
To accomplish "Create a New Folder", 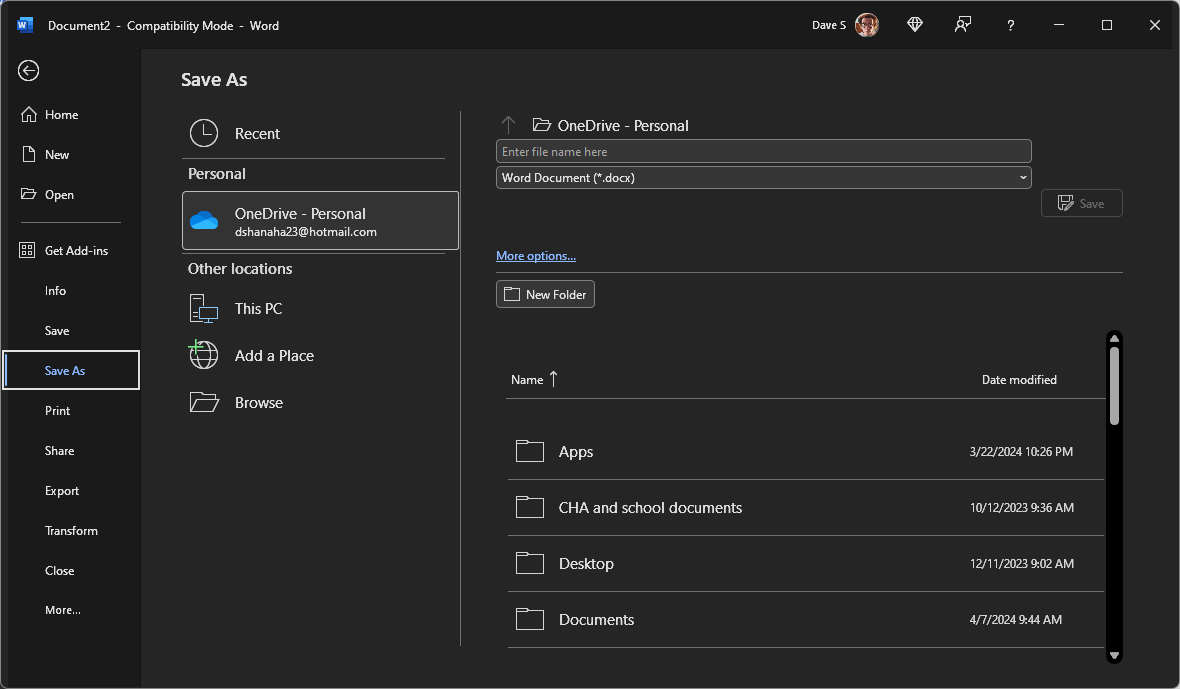I will click(545, 293).
